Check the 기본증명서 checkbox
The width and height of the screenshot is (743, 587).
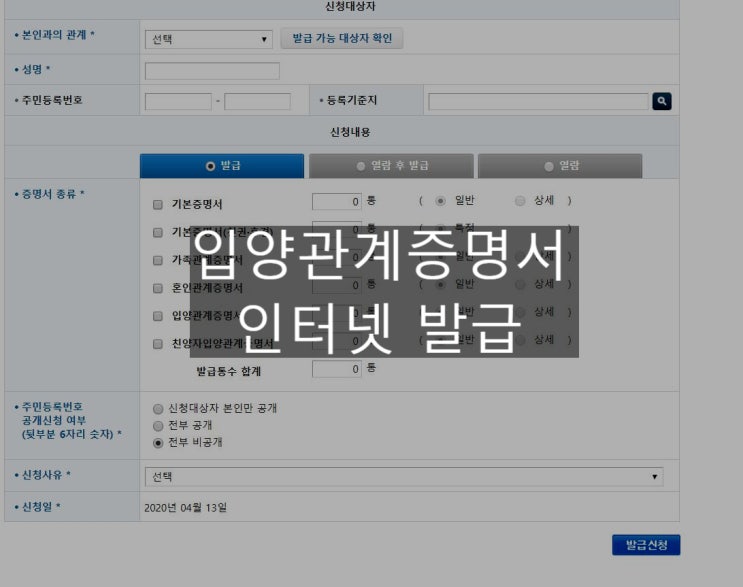(158, 205)
